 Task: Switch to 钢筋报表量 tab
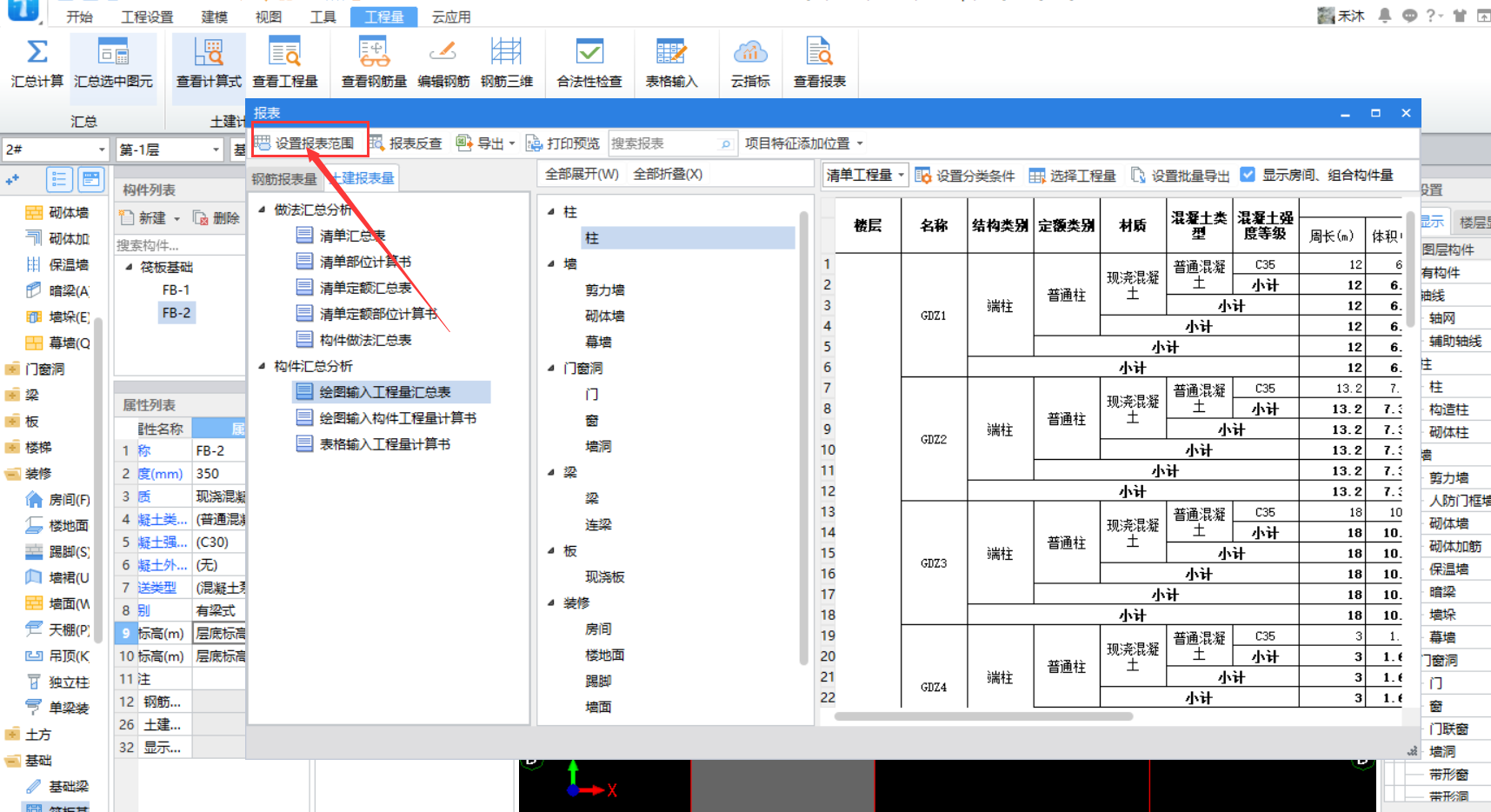[x=284, y=179]
